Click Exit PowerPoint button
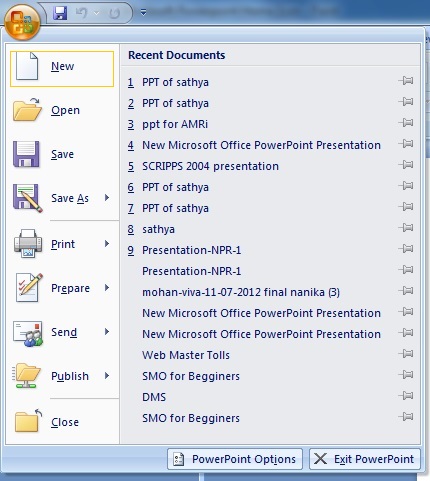This screenshot has width=430, height=481. (x=365, y=459)
